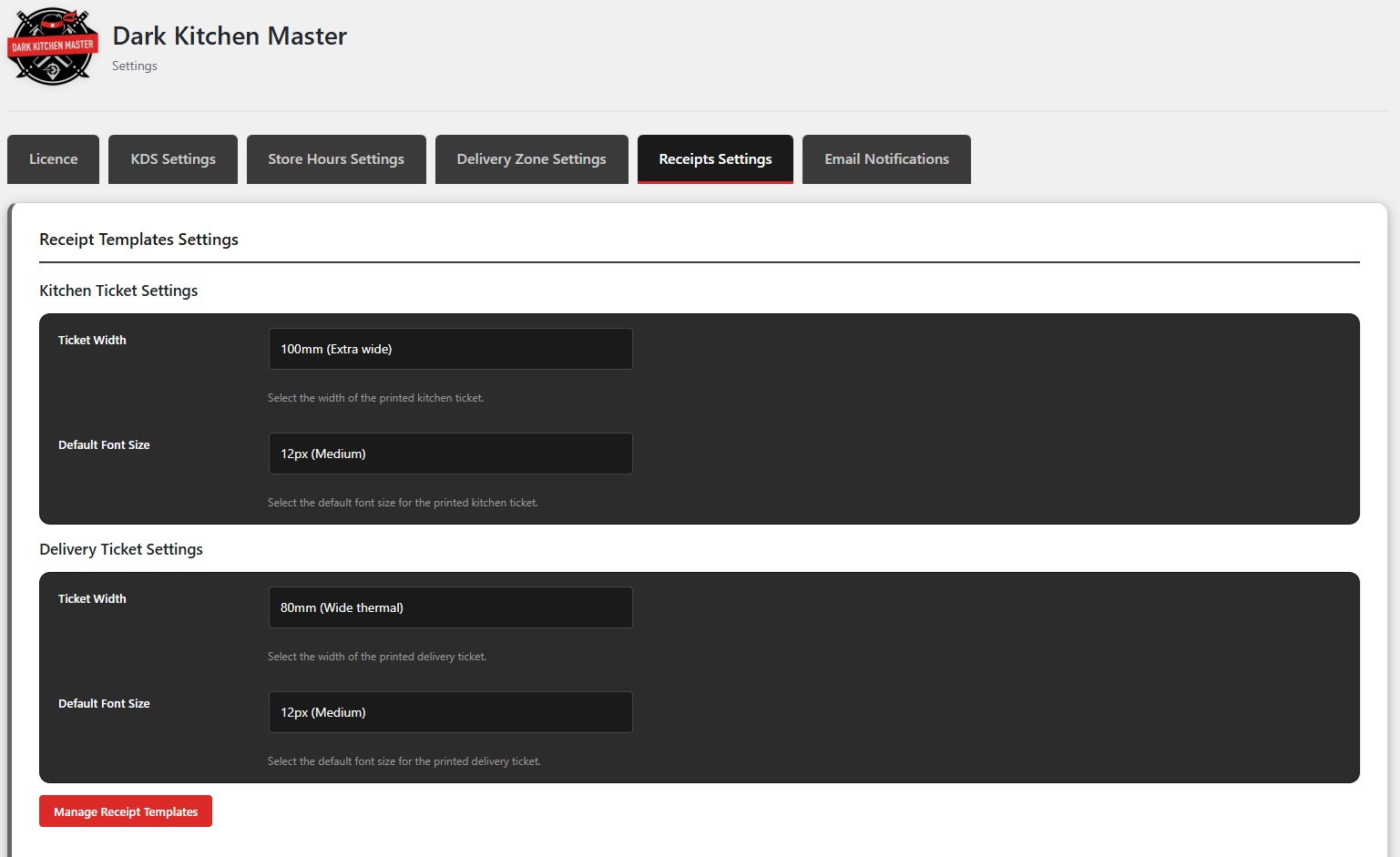Open the Kitchen Default Font Size dropdown
The height and width of the screenshot is (857, 1400).
[x=450, y=454]
